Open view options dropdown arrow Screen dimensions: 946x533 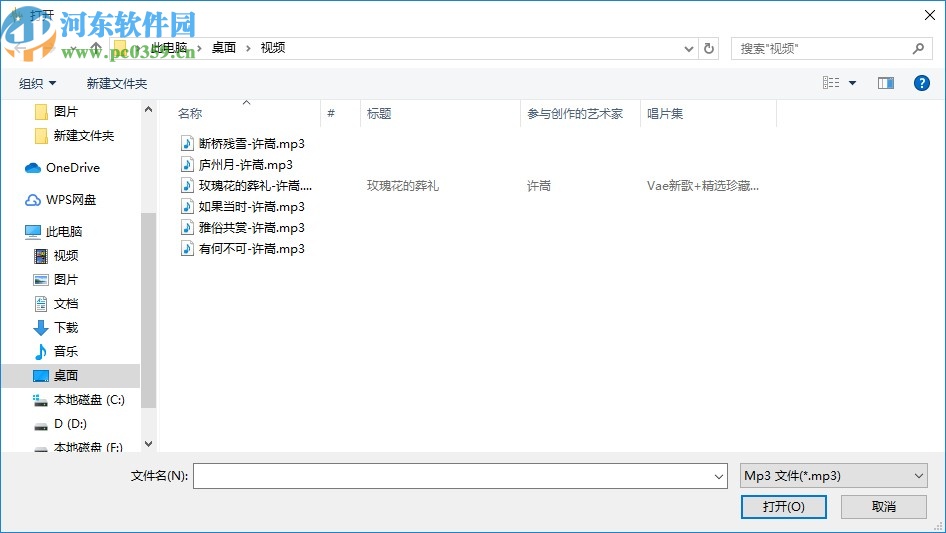[852, 83]
